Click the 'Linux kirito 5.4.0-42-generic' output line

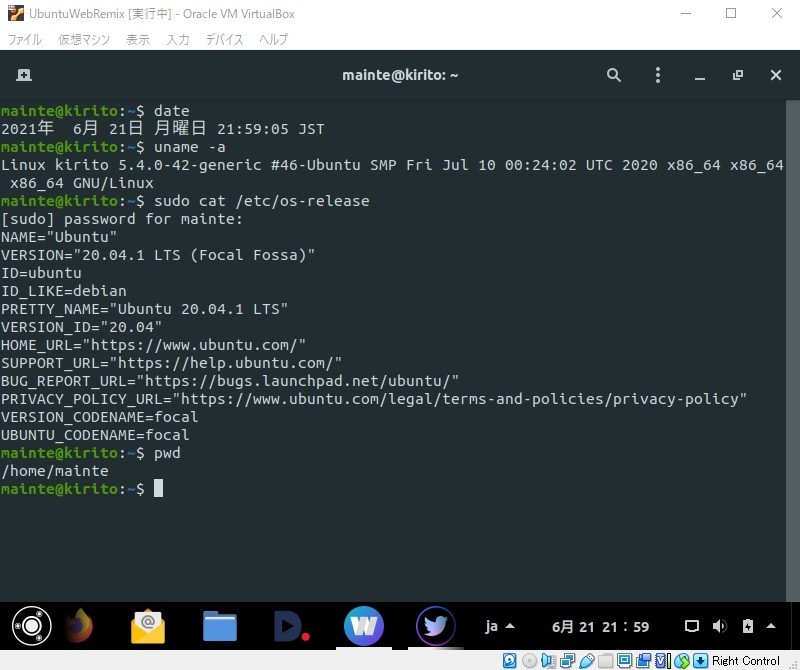pyautogui.click(x=392, y=173)
